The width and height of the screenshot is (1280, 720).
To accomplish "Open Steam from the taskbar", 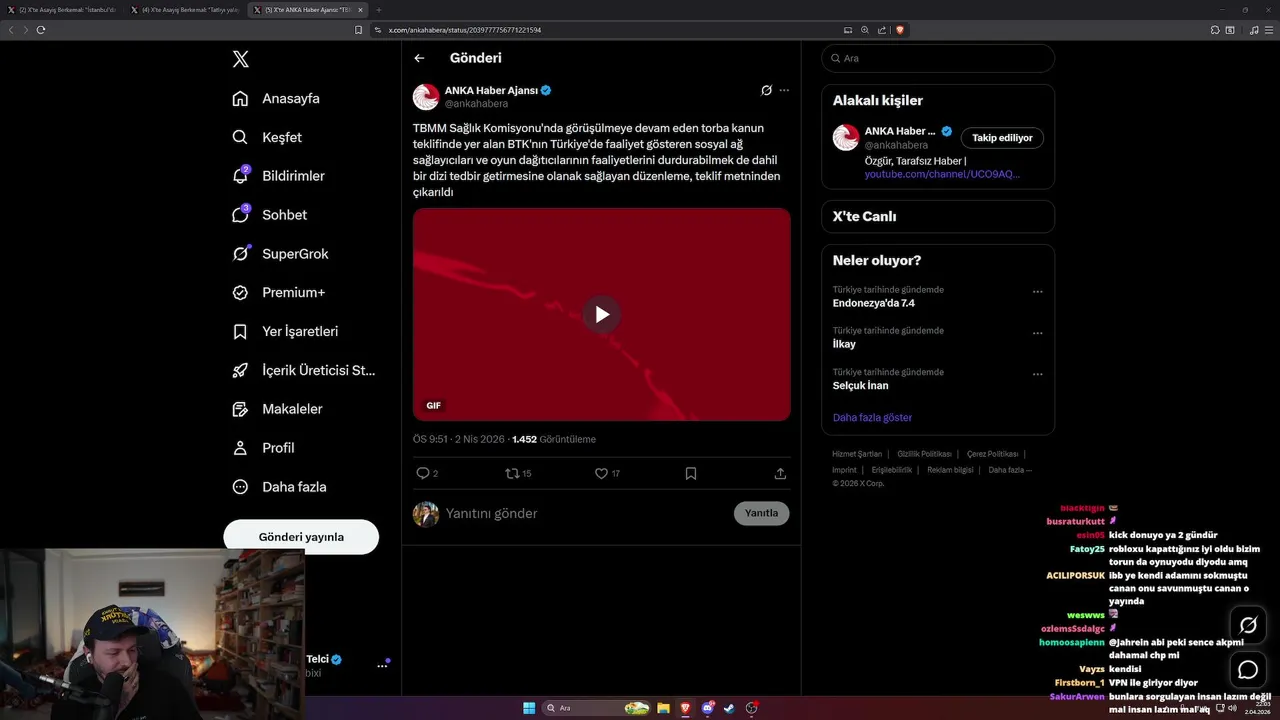I will [730, 708].
